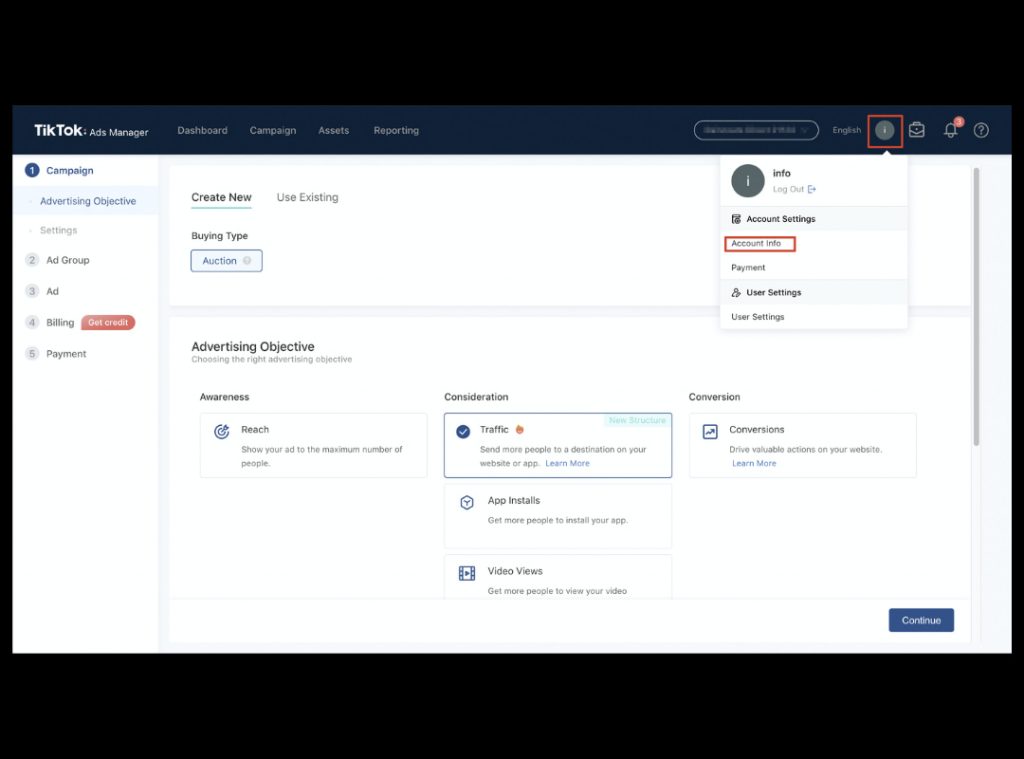Click the Reach target icon
1024x759 pixels.
coord(222,431)
